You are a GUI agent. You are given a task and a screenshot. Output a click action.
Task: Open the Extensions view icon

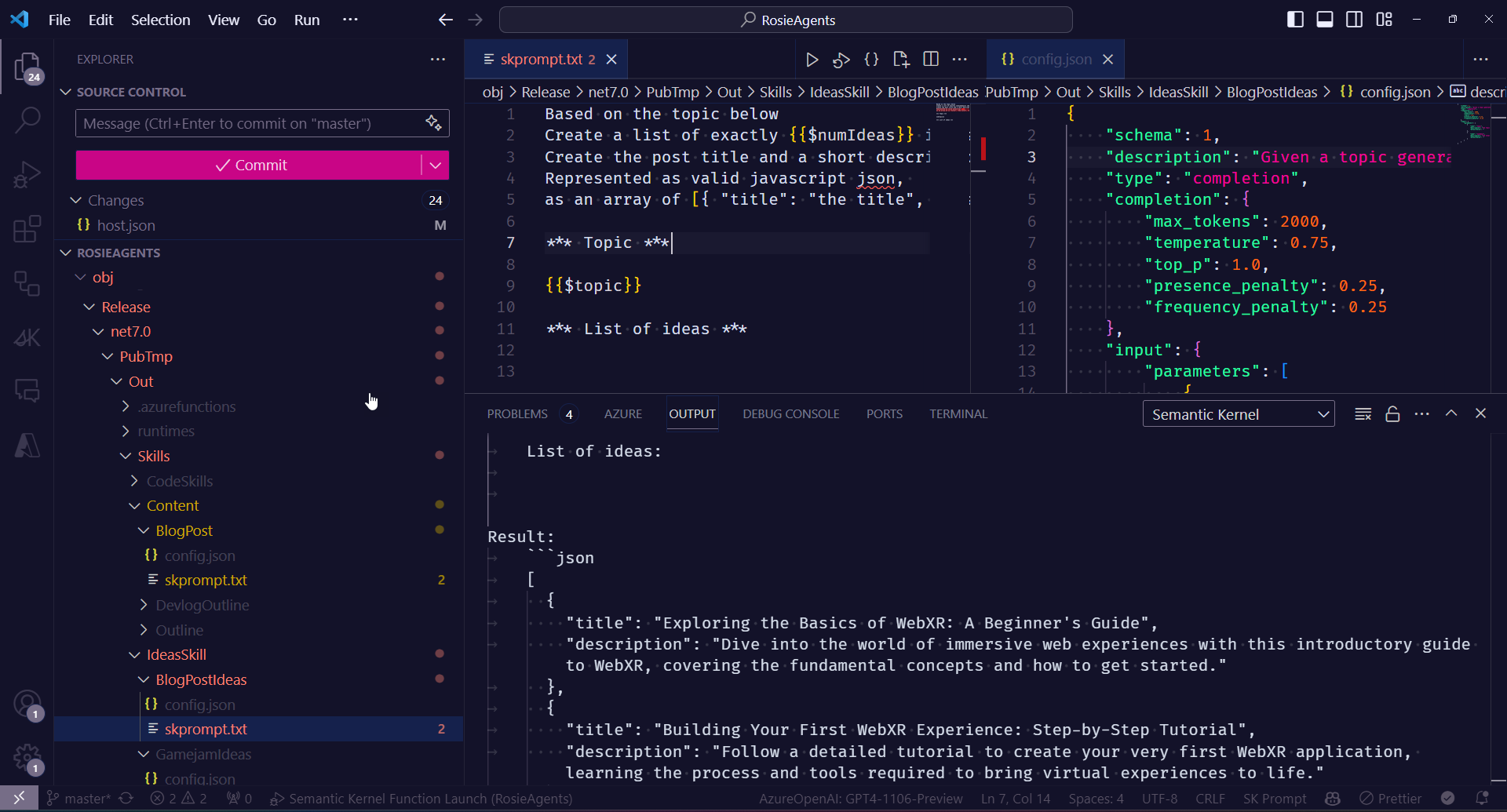27,229
